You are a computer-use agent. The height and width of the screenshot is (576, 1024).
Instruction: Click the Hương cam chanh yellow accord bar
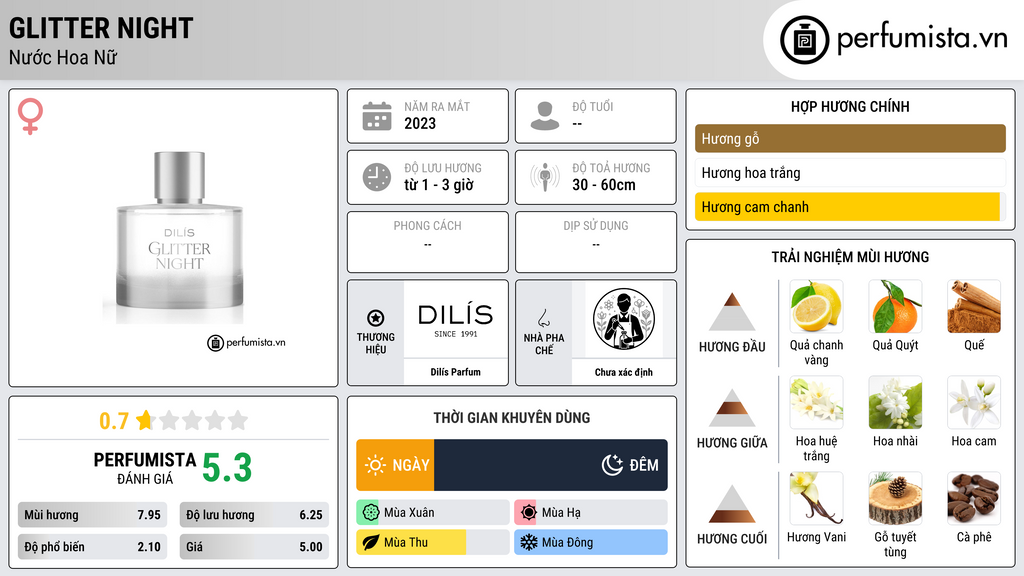[x=848, y=207]
